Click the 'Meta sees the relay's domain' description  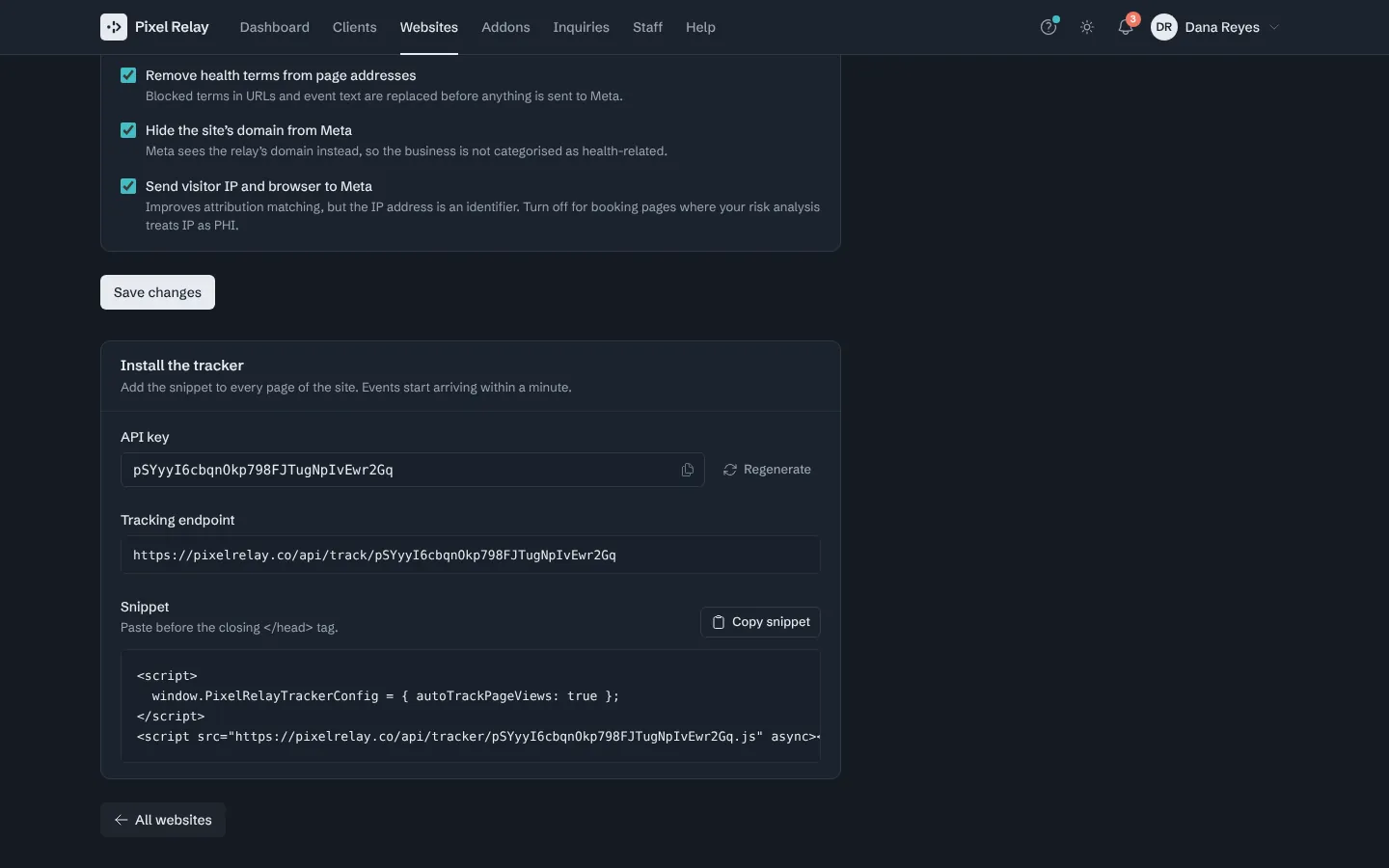click(x=406, y=151)
